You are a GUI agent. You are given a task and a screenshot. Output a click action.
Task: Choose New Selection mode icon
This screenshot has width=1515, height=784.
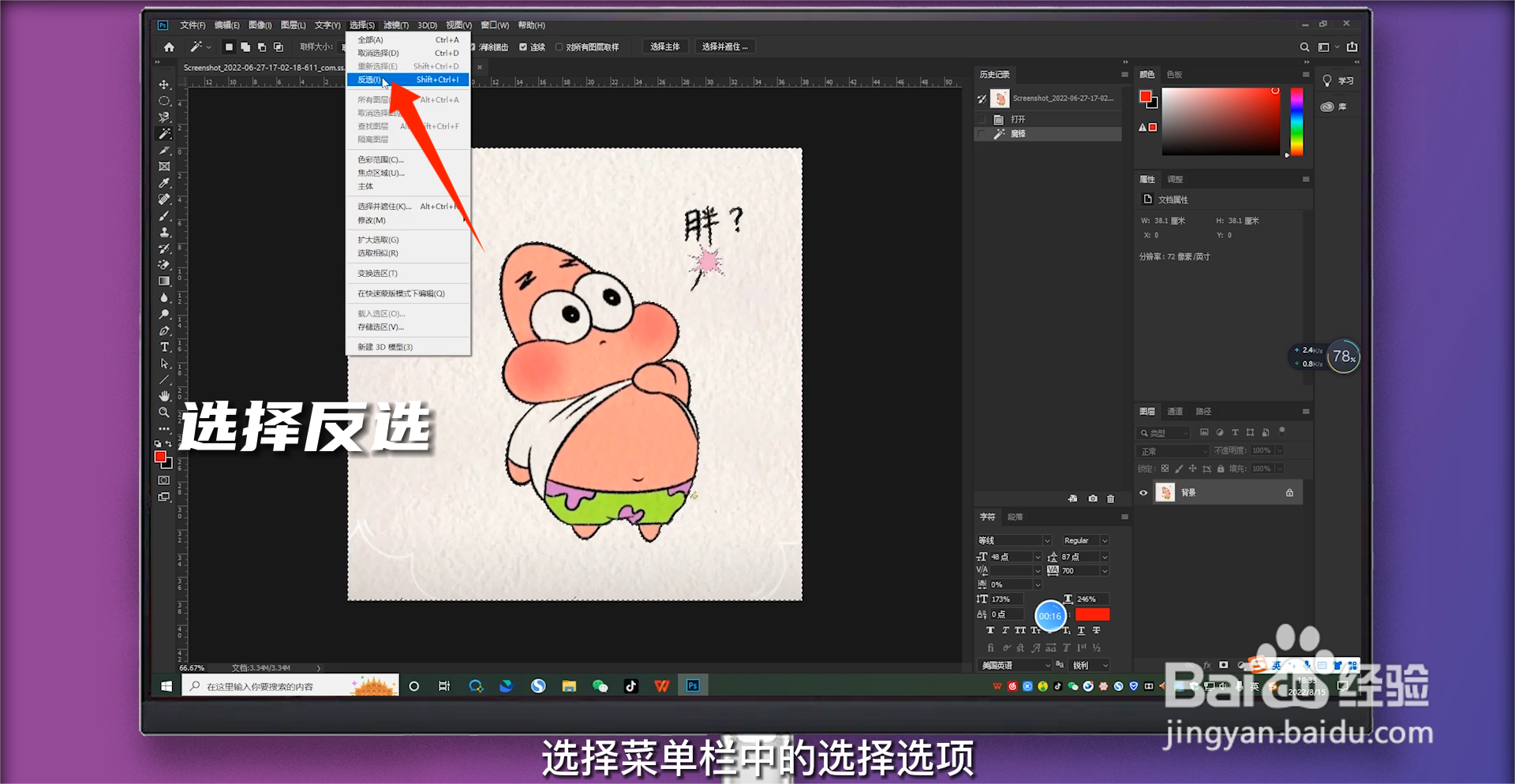229,47
